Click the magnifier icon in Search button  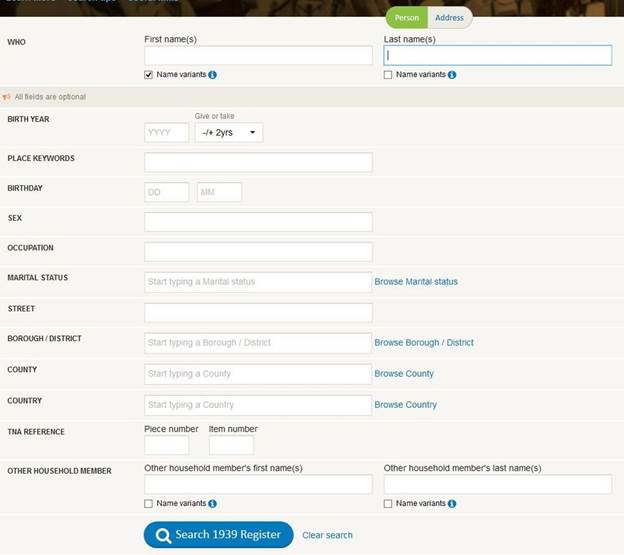(x=163, y=536)
